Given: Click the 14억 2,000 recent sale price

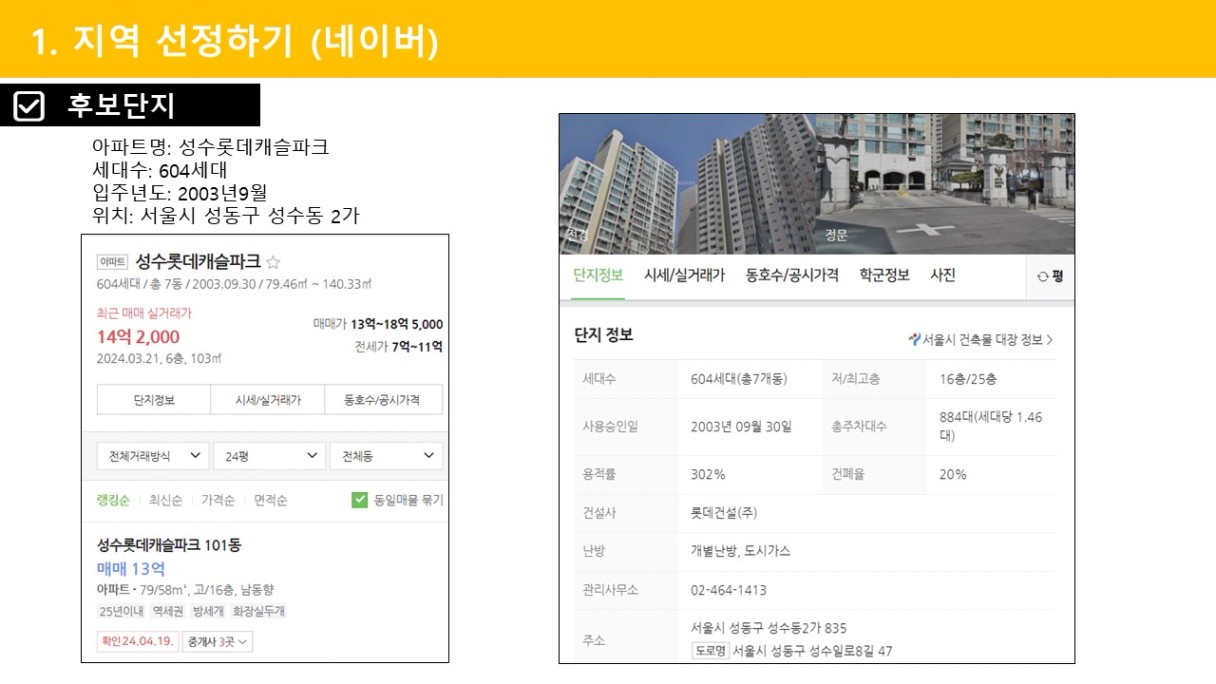Looking at the screenshot, I should pos(138,336).
